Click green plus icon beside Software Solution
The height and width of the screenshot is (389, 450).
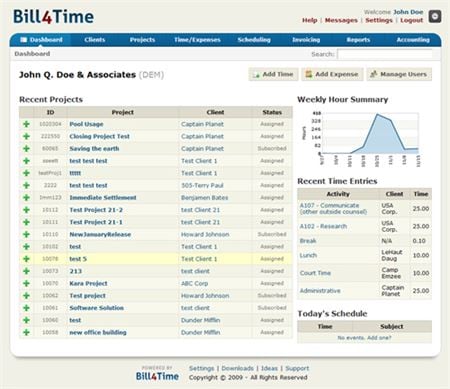click(26, 308)
